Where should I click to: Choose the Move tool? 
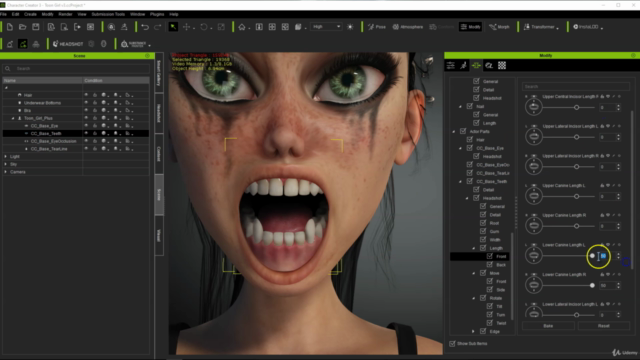(187, 27)
